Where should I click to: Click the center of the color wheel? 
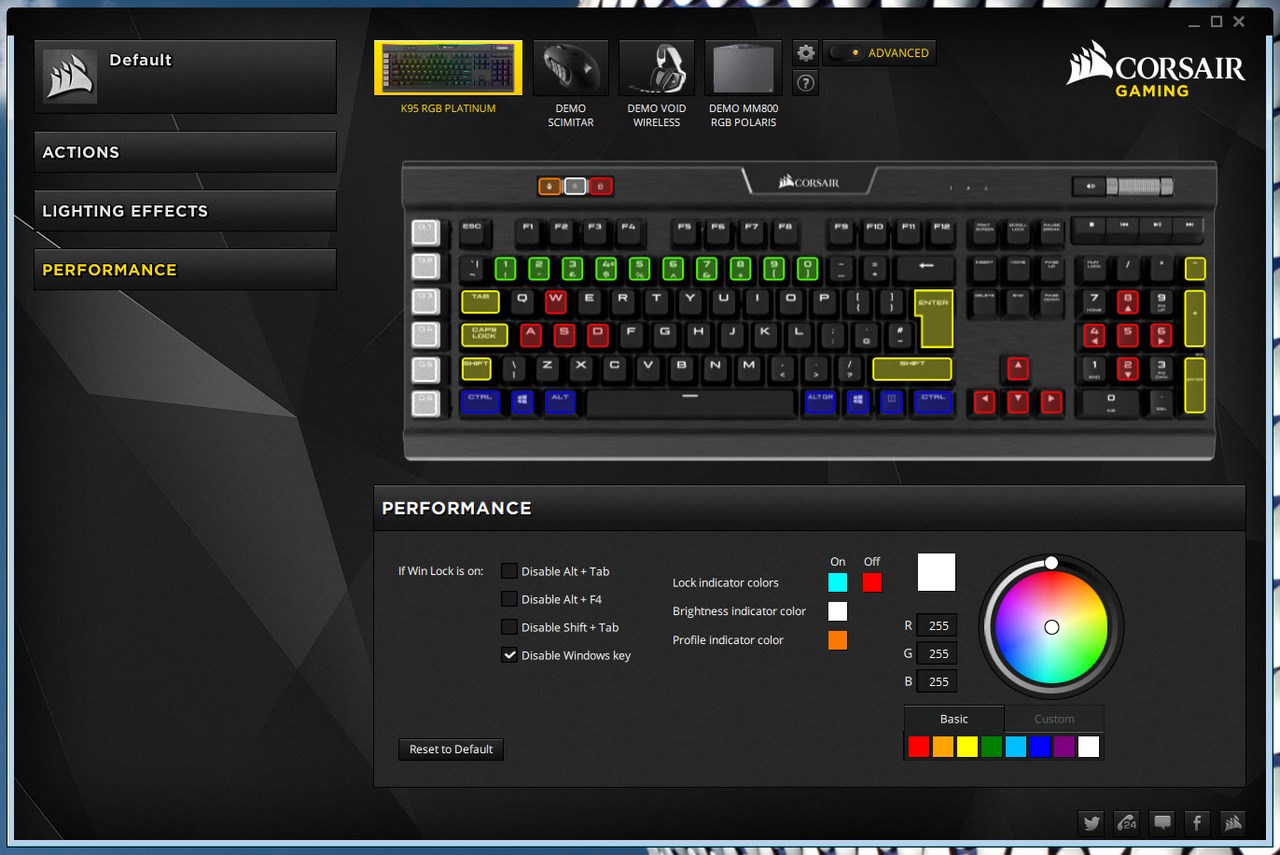point(1051,627)
